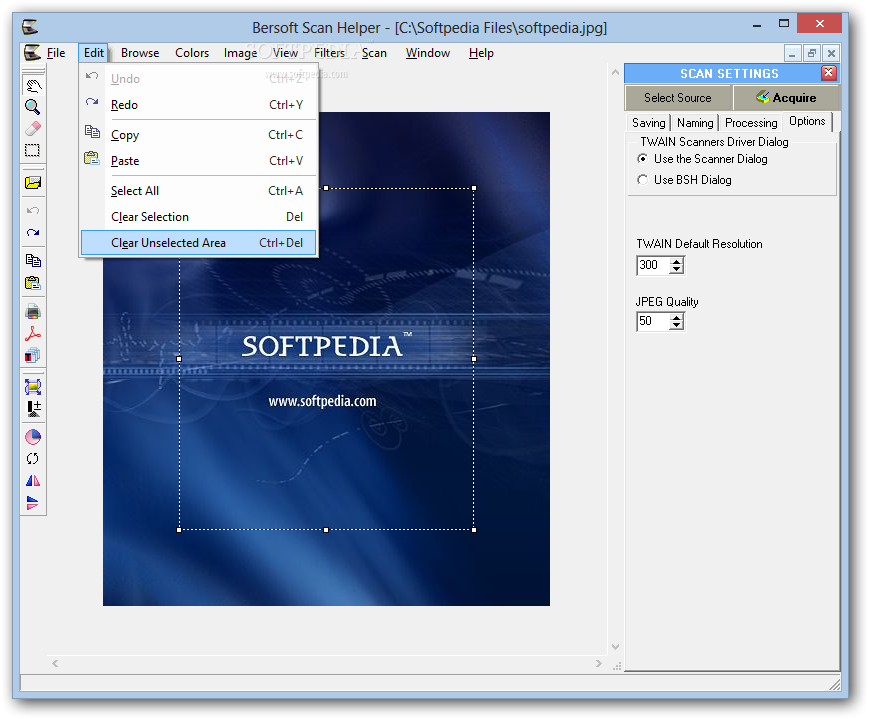Viewport: 869px width, 719px height.
Task: Select the Hand pan tool
Action: [33, 85]
